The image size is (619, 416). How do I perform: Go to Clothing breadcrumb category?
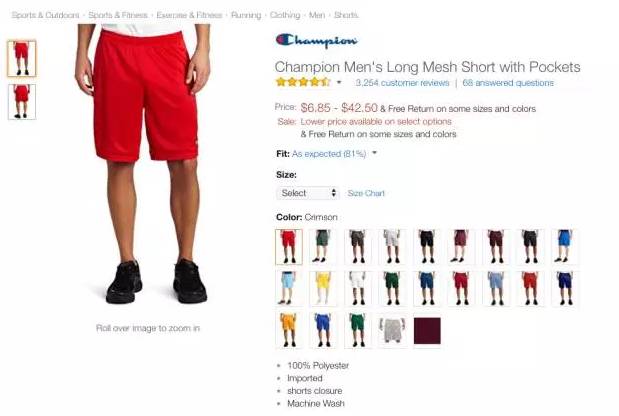tap(285, 15)
